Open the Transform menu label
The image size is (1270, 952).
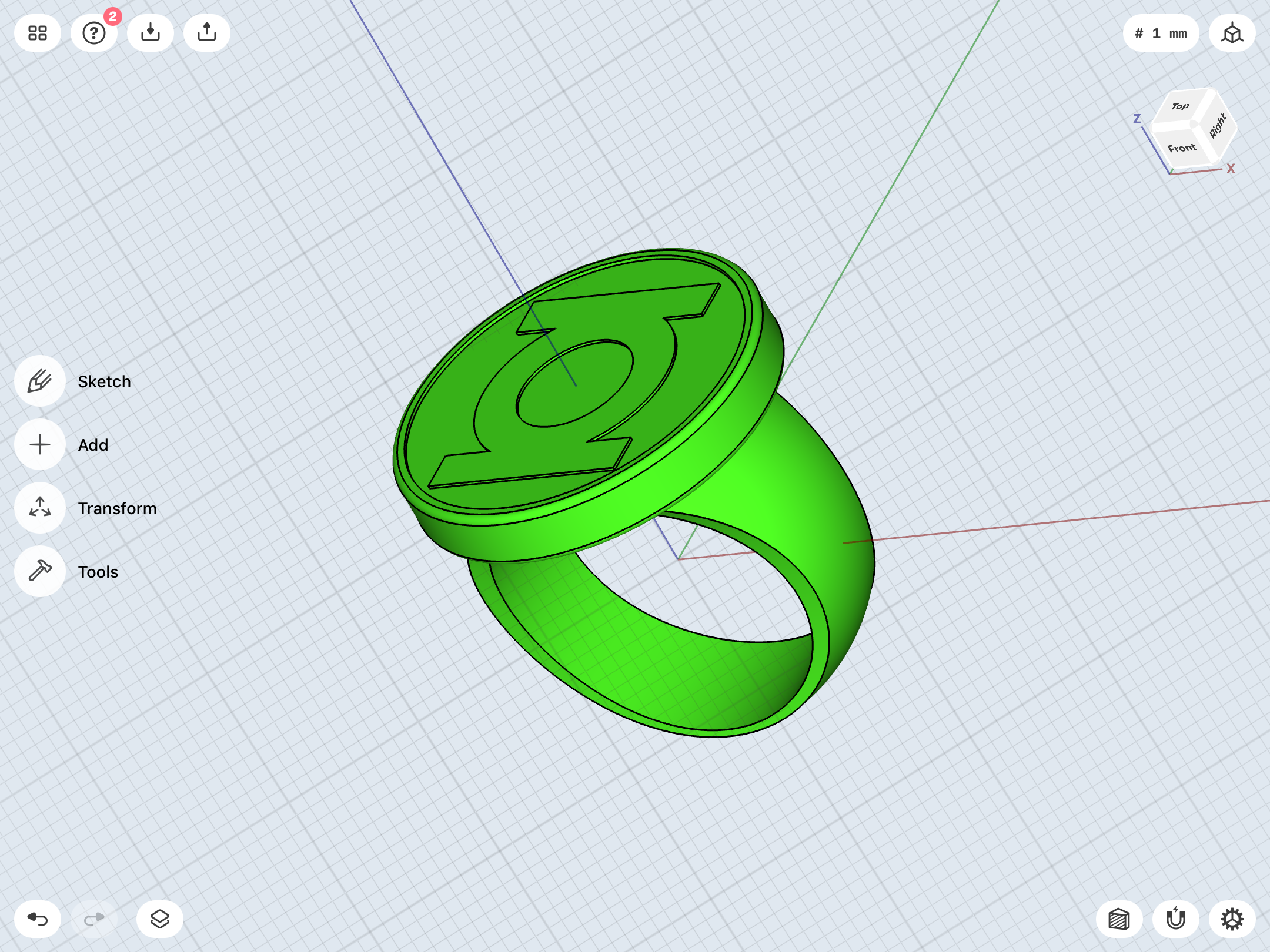[x=118, y=509]
